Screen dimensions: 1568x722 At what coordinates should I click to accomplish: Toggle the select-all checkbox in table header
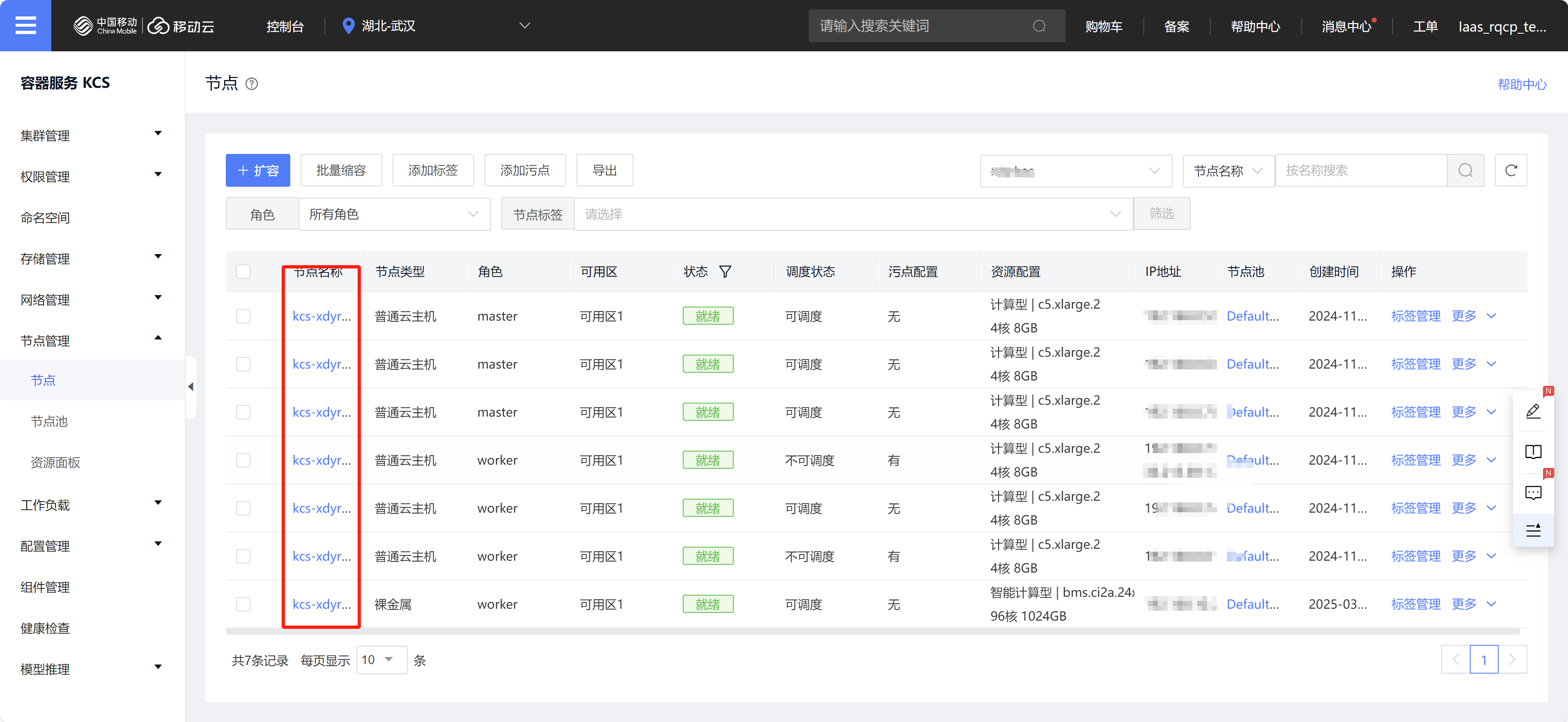[243, 271]
